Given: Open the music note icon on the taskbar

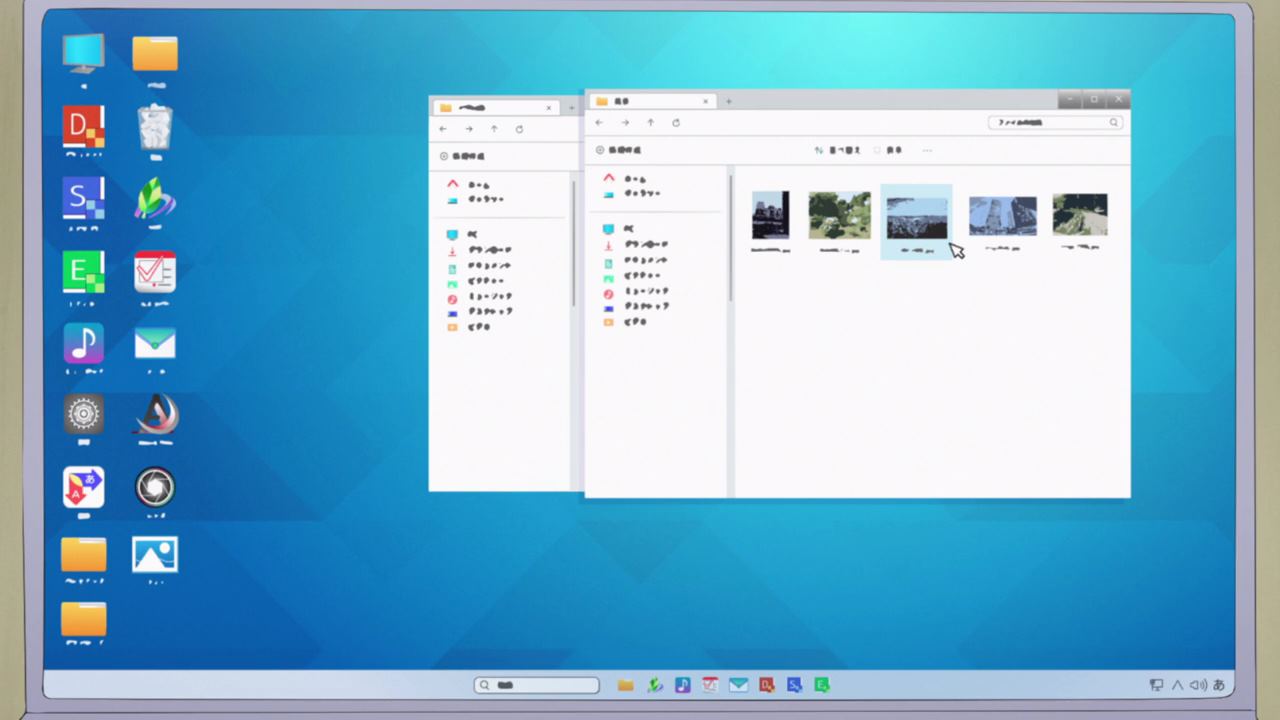Looking at the screenshot, I should pyautogui.click(x=682, y=685).
